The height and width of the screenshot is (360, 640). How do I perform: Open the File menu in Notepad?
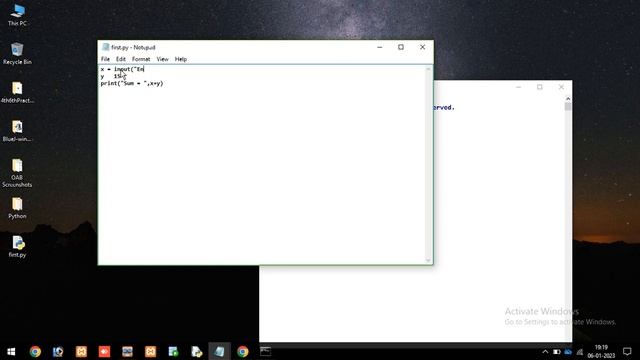click(x=105, y=59)
